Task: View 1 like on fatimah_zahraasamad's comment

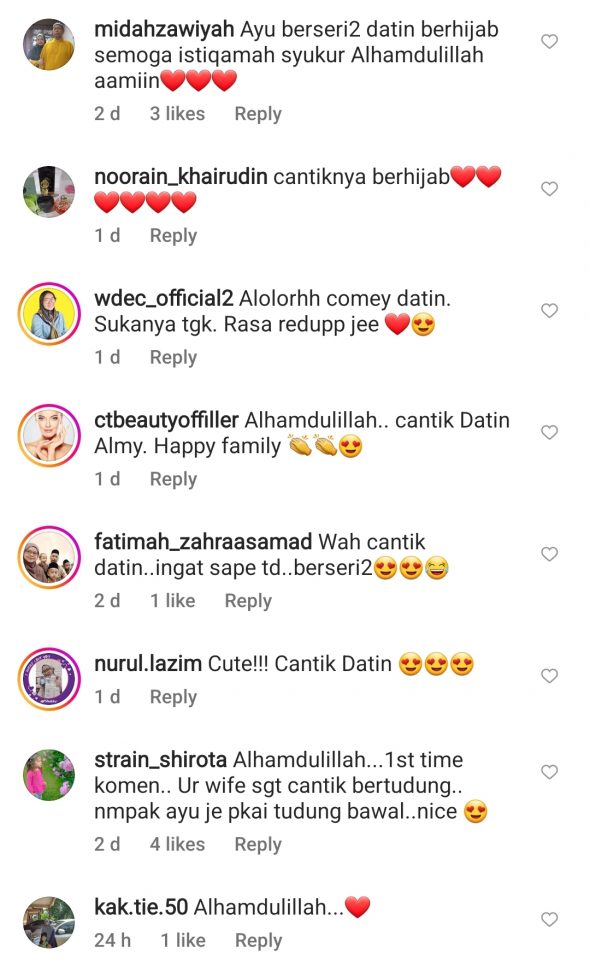Action: pyautogui.click(x=173, y=601)
